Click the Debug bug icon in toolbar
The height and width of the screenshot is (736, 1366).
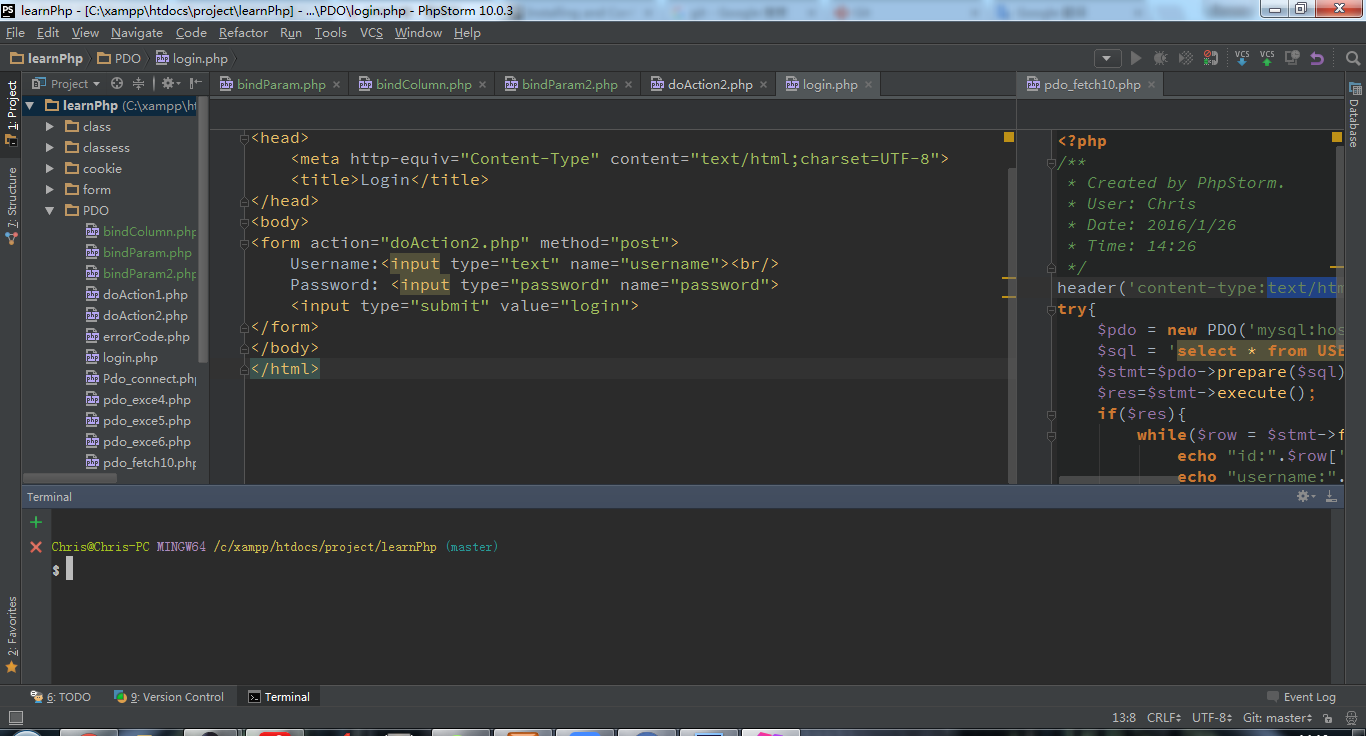(1160, 58)
